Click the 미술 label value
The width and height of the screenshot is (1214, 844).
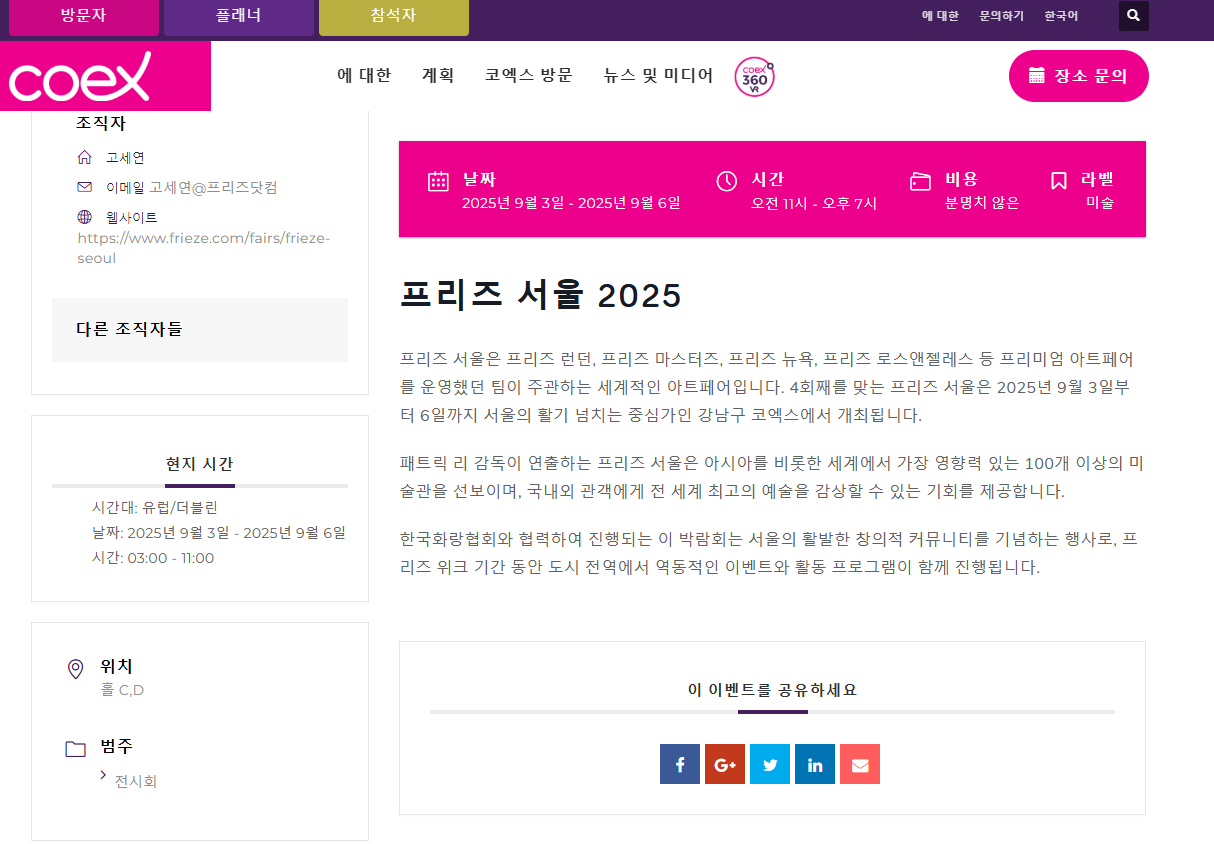(1100, 203)
